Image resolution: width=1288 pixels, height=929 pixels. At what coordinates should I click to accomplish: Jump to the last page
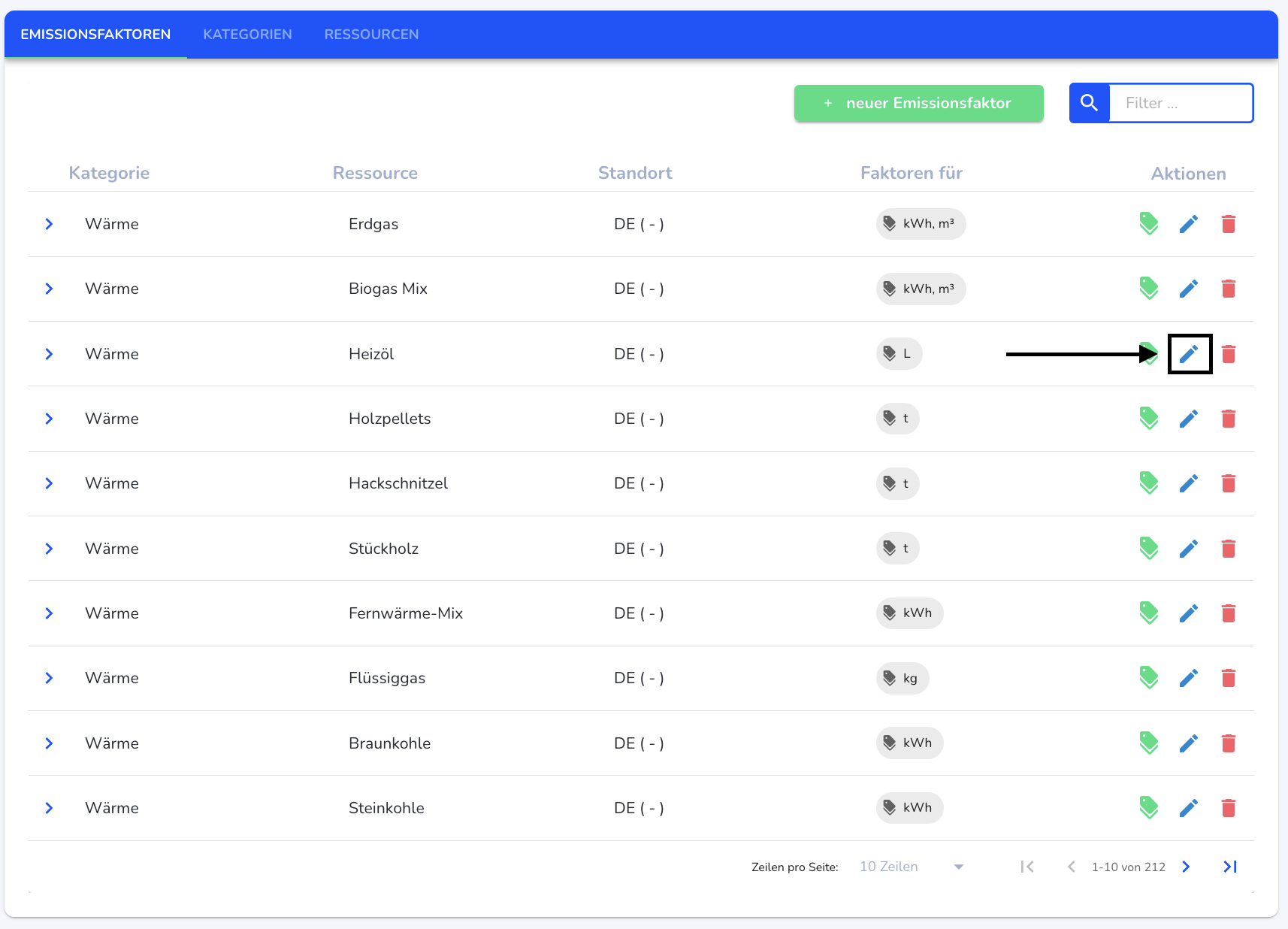tap(1230, 867)
